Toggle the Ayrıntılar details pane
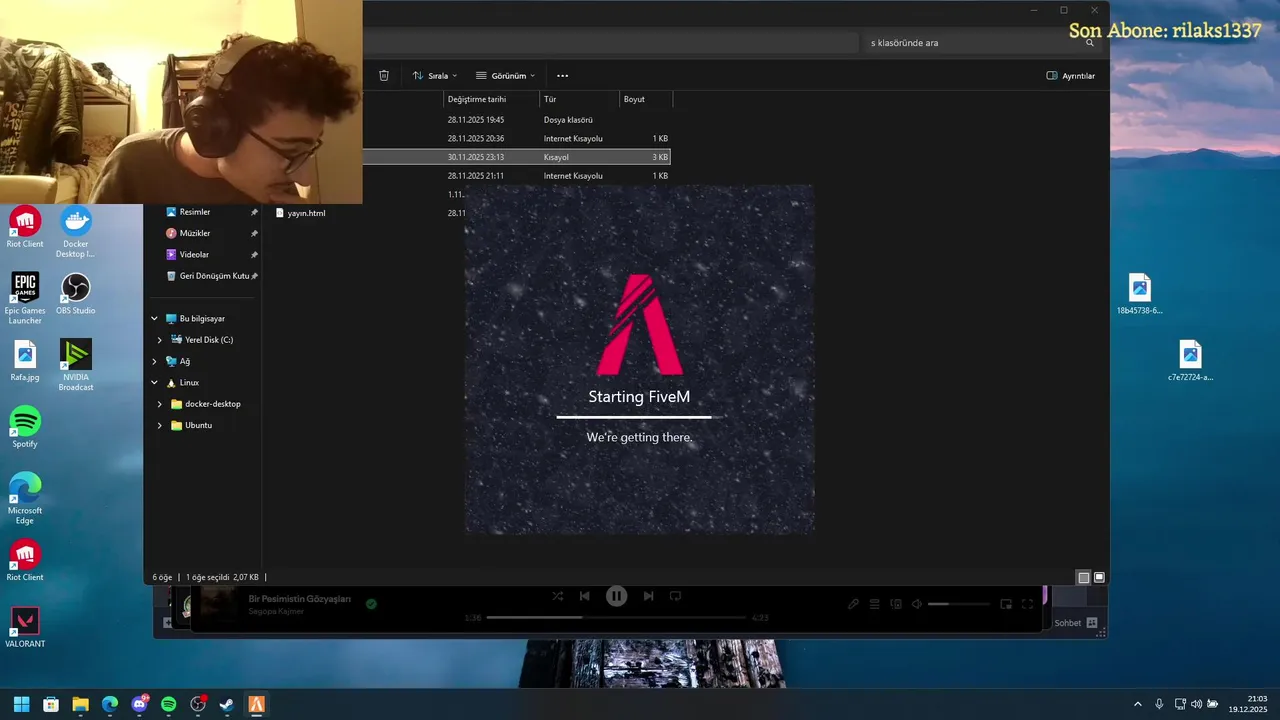 [1071, 75]
